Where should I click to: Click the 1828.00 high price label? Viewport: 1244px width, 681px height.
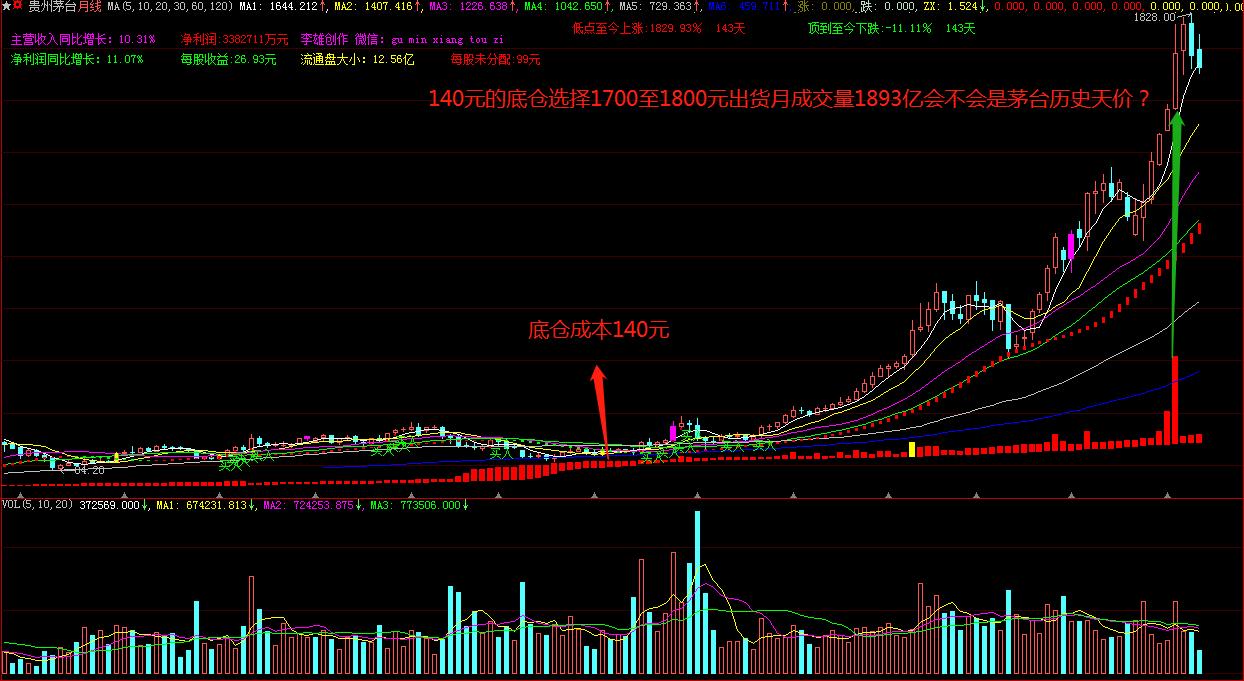(x=1157, y=18)
